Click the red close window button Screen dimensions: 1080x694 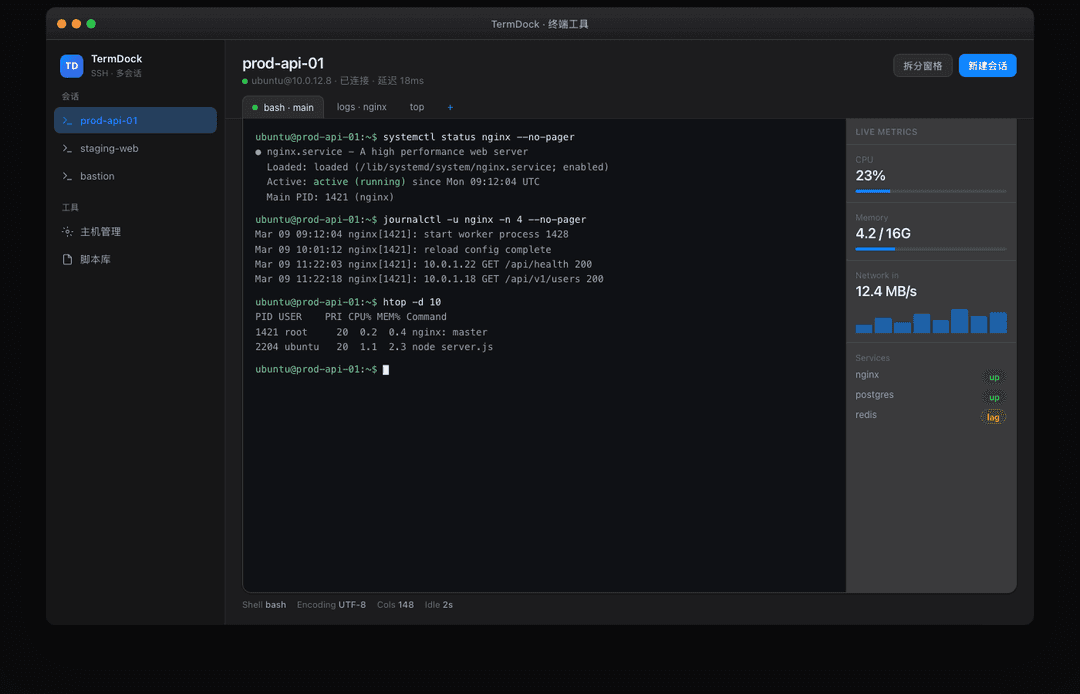click(61, 24)
